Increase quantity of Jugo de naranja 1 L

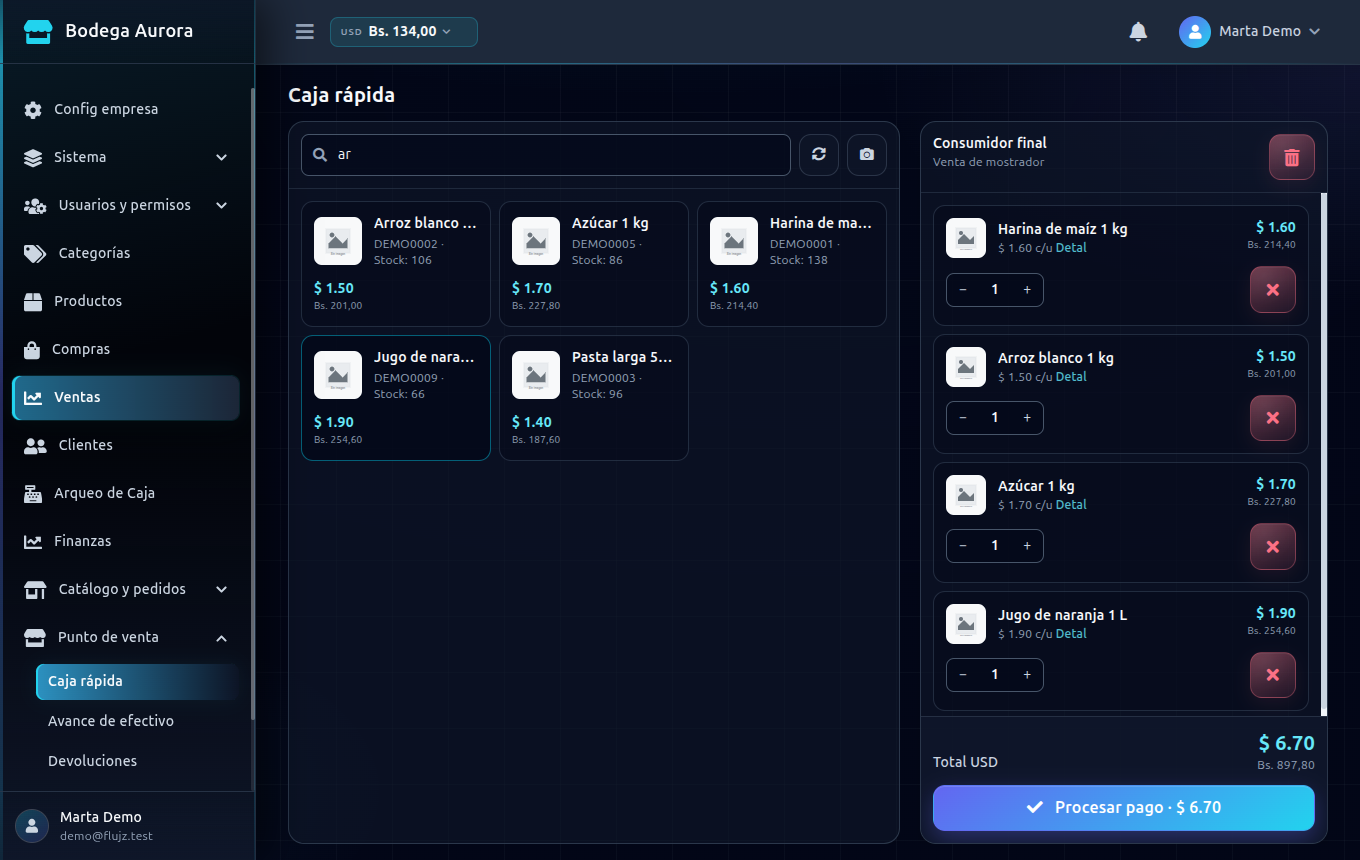click(x=1027, y=675)
